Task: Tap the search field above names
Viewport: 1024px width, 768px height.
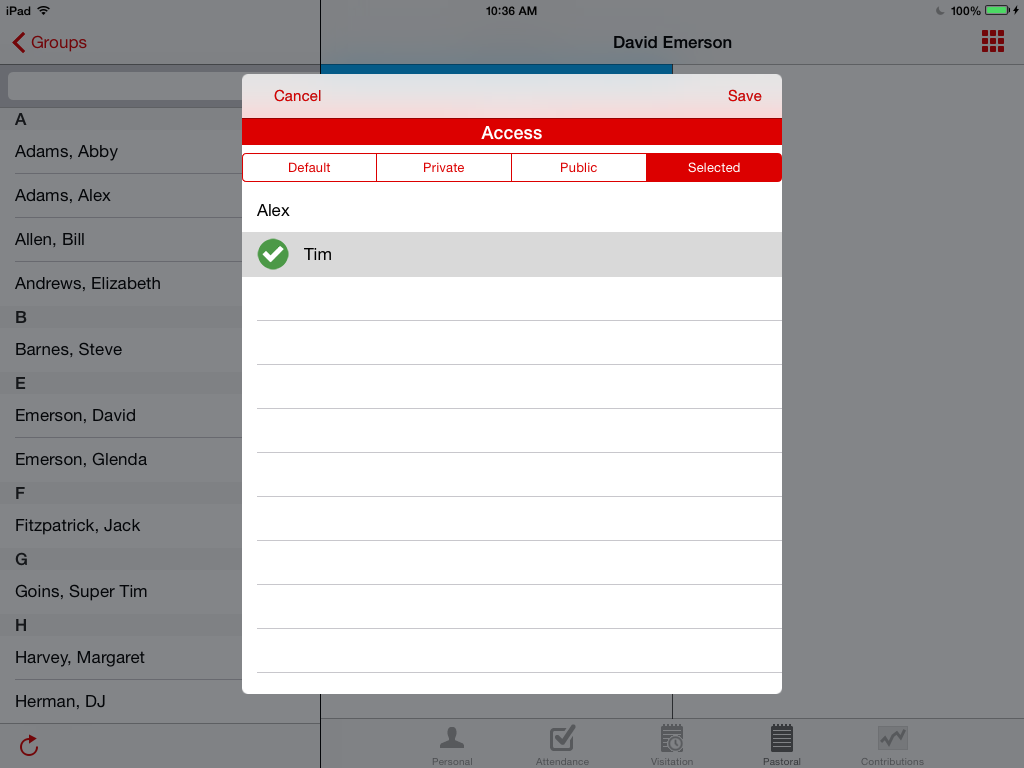Action: point(125,86)
